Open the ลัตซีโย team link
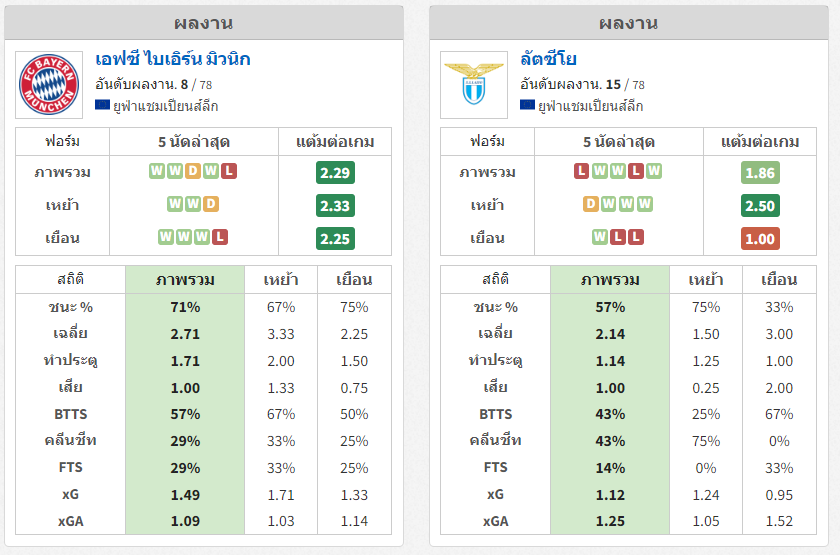Screen dimensions: 840x555 tap(548, 59)
